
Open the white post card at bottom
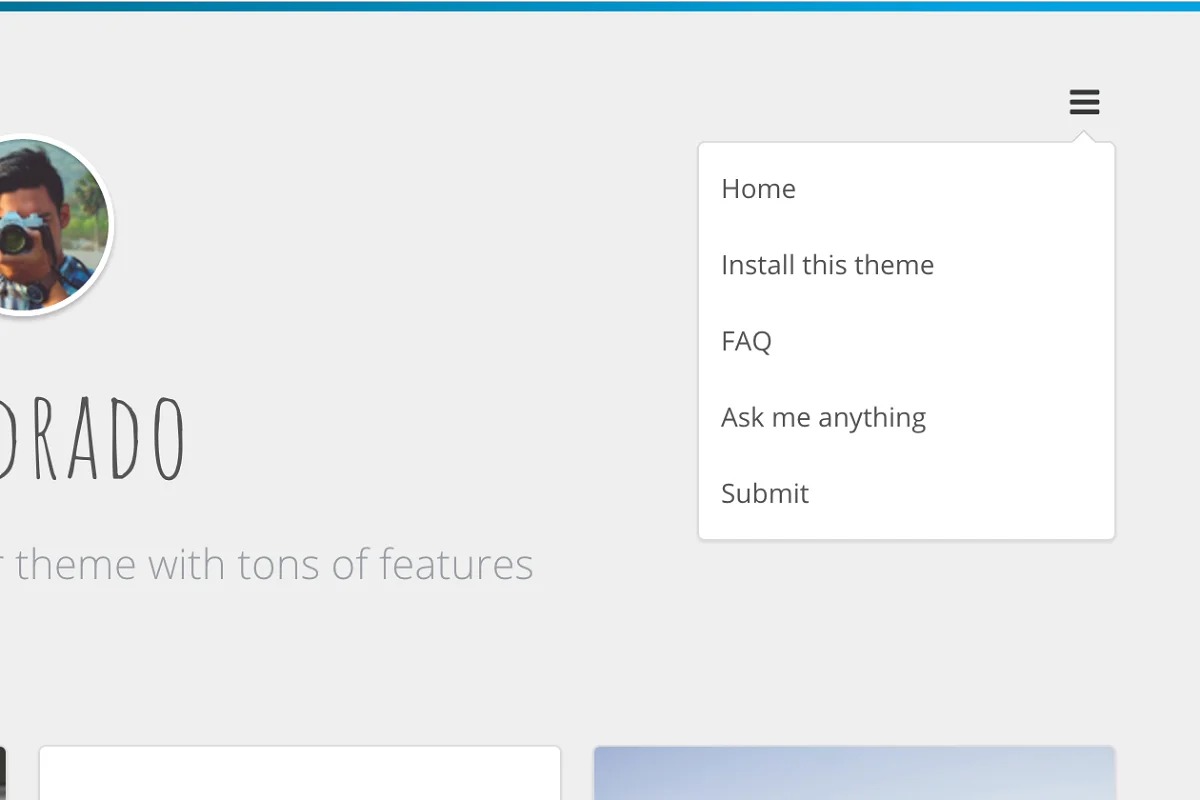299,773
